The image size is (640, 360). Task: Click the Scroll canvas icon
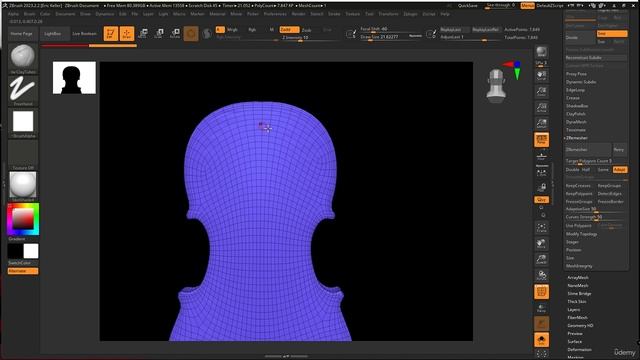pos(542,76)
